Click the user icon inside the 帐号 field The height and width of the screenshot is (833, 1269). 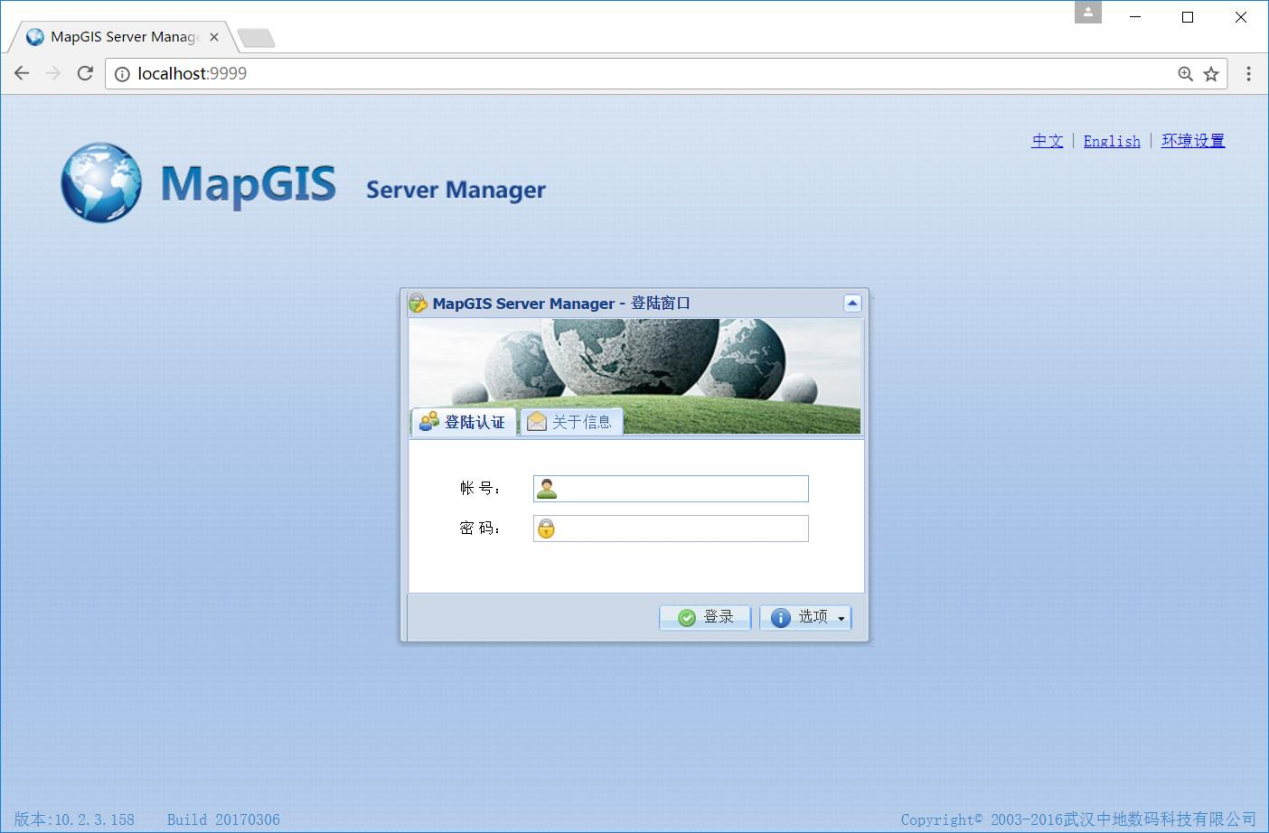pyautogui.click(x=545, y=488)
